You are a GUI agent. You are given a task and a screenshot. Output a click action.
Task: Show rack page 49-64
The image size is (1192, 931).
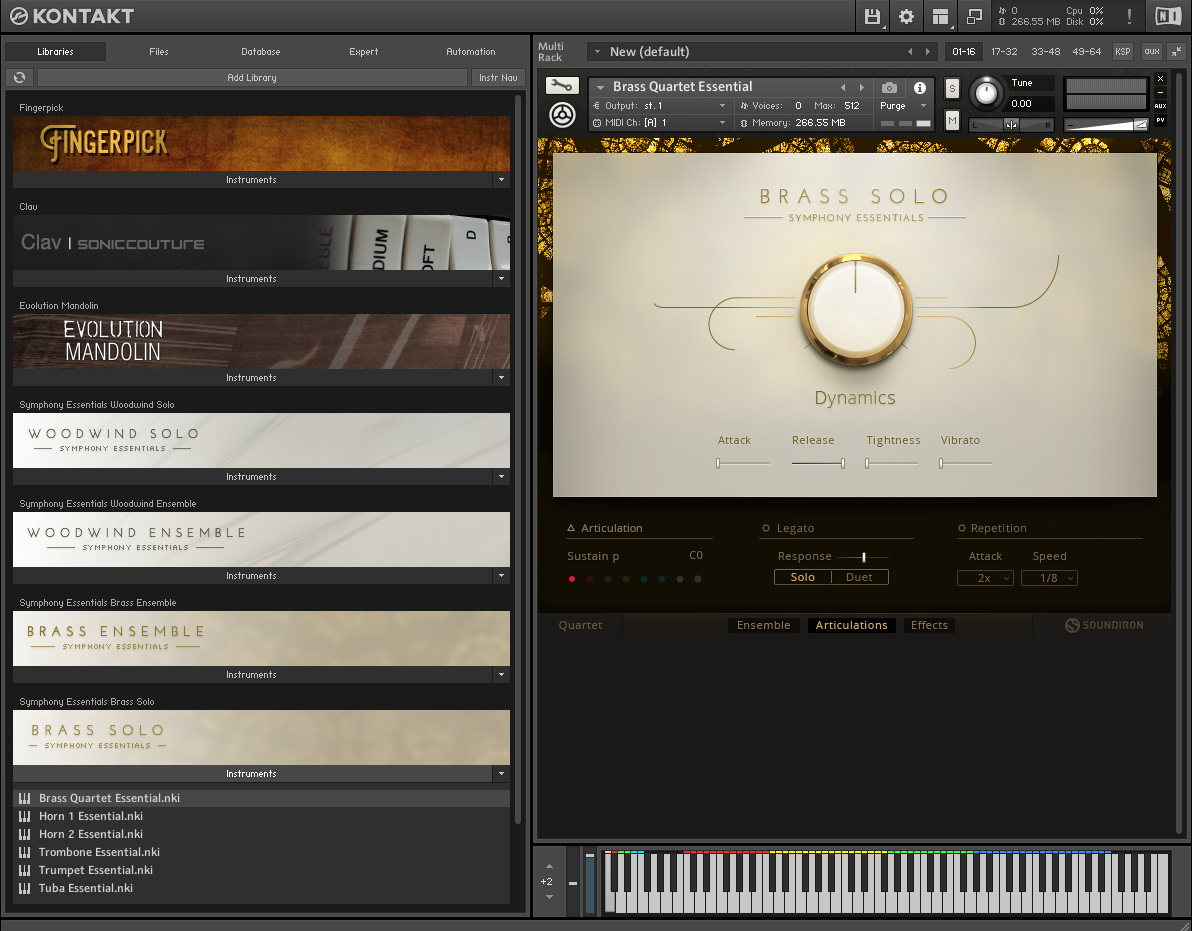pos(1086,52)
